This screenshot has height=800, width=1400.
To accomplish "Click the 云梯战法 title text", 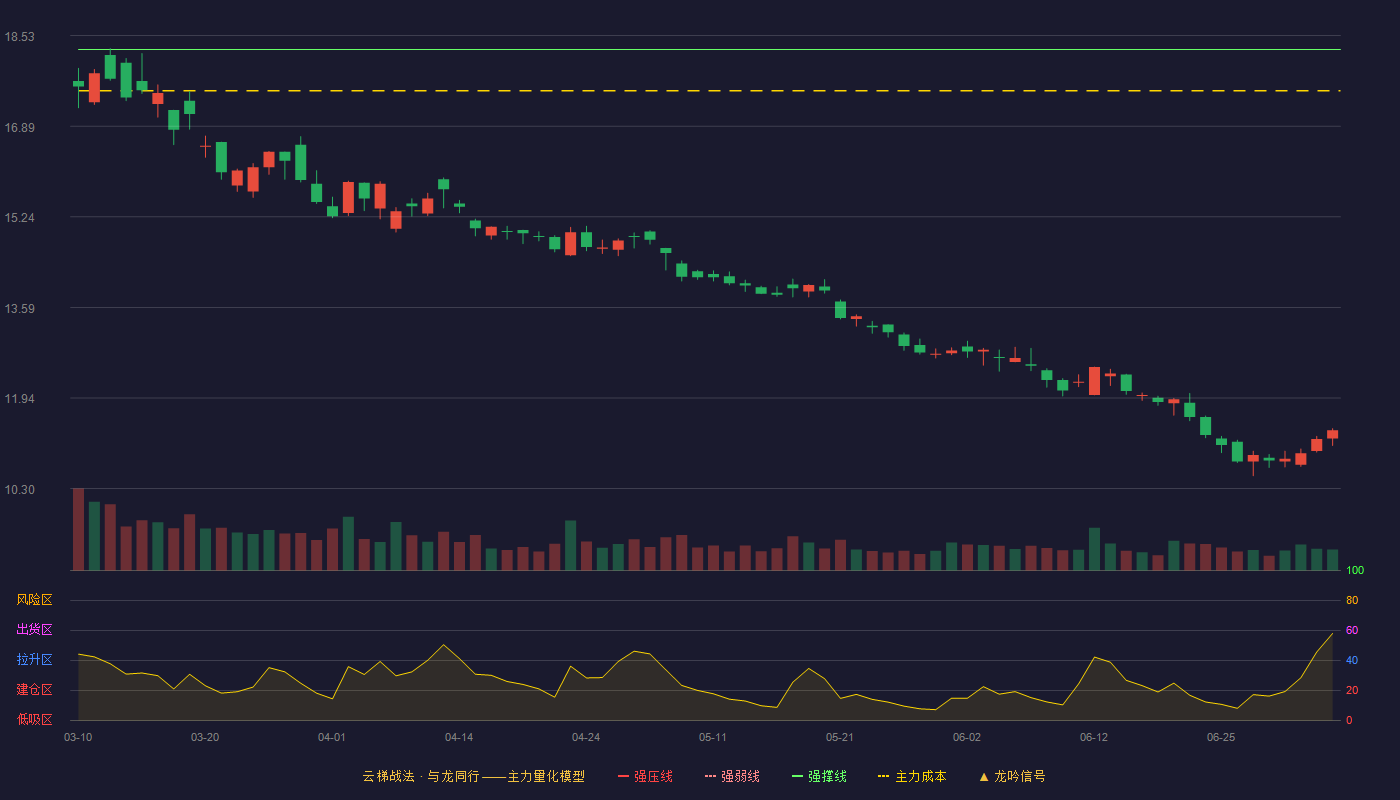I will pos(388,776).
